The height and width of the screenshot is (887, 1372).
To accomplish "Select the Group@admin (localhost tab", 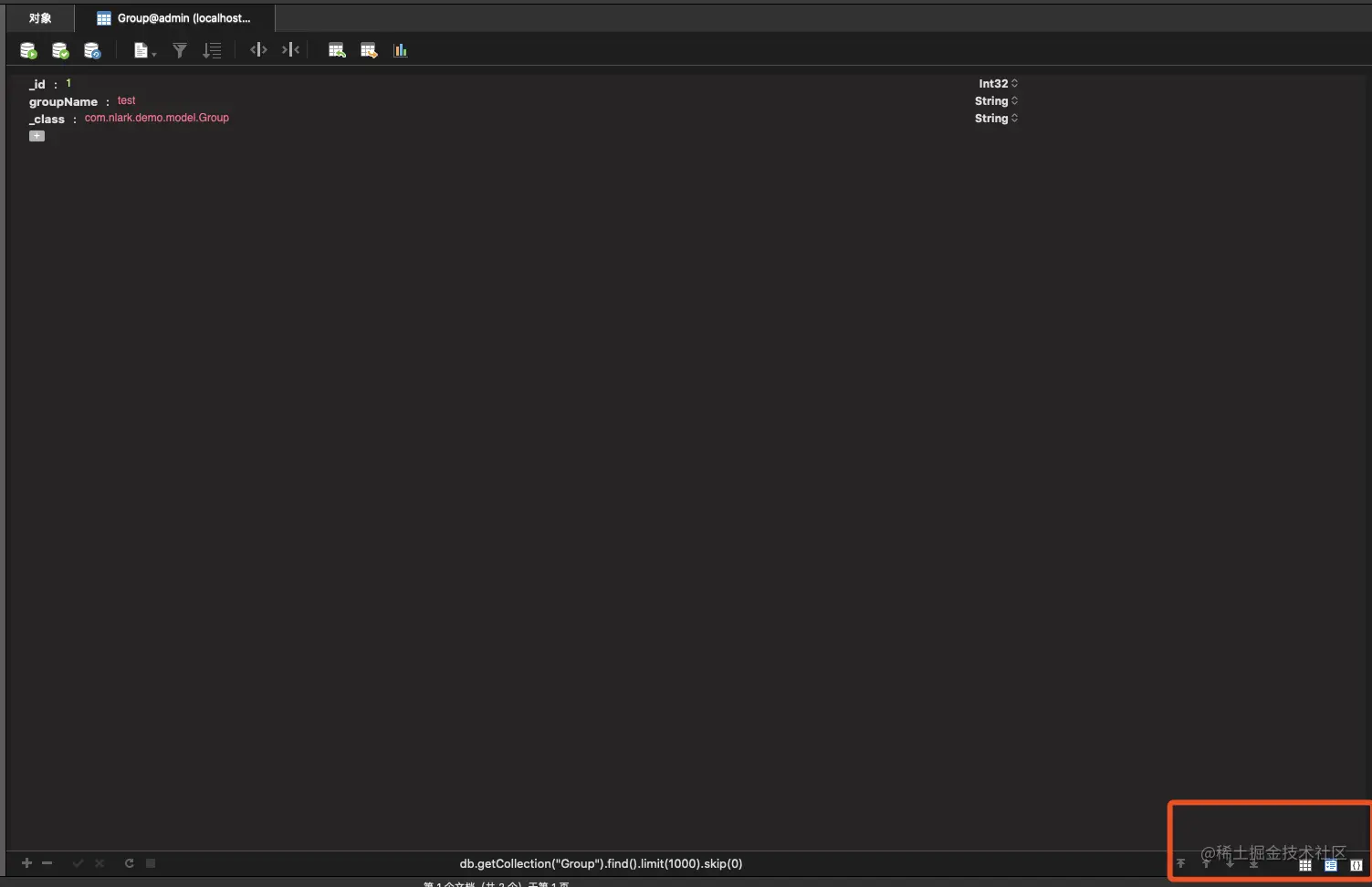I will [174, 18].
